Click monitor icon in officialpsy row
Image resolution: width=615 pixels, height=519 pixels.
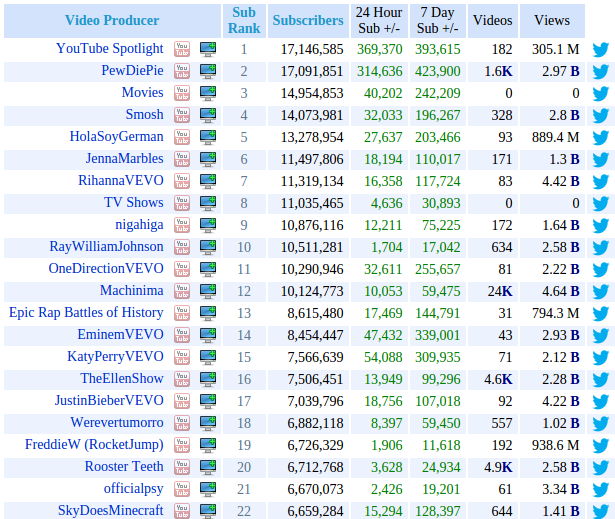click(x=208, y=489)
